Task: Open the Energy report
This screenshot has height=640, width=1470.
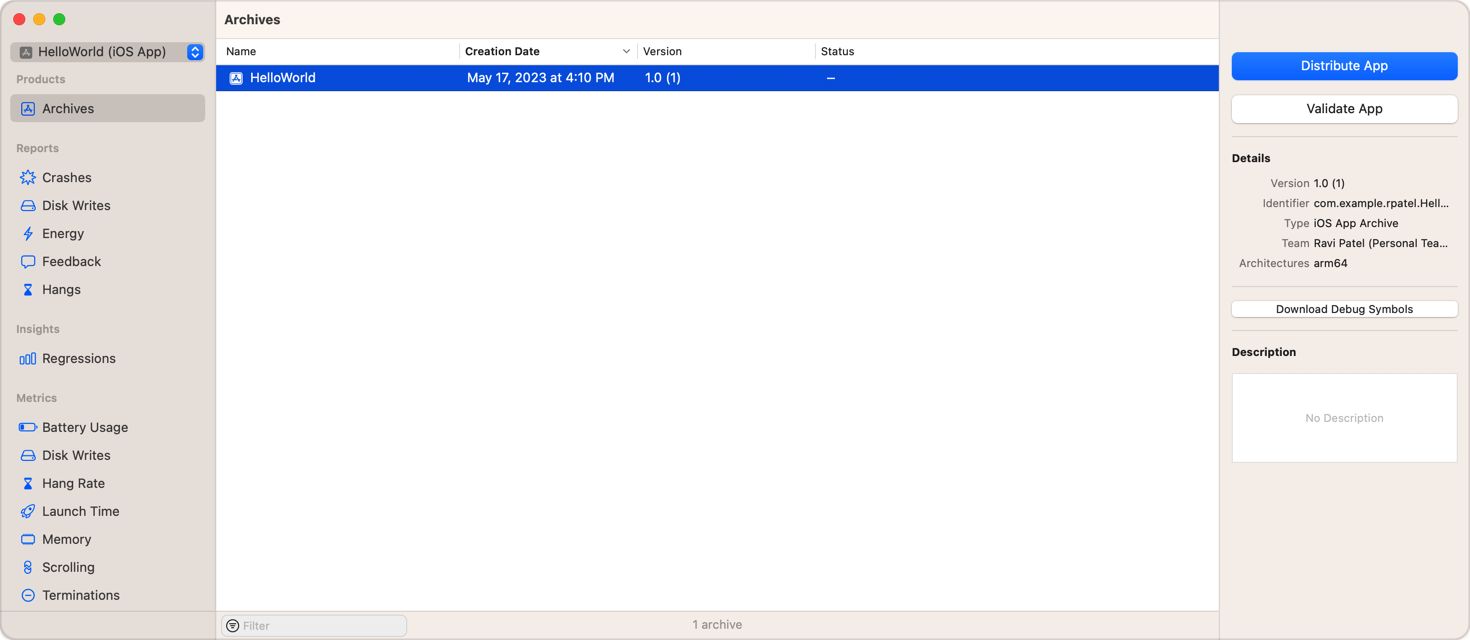Action: [108, 233]
